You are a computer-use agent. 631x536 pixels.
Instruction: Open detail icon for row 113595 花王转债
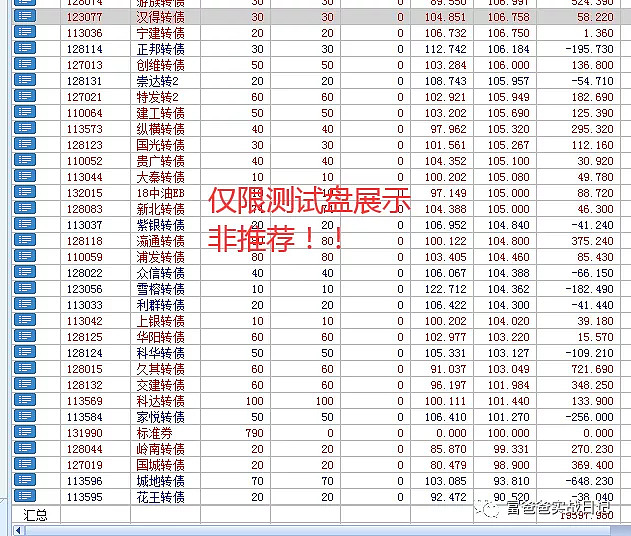[x=25, y=496]
